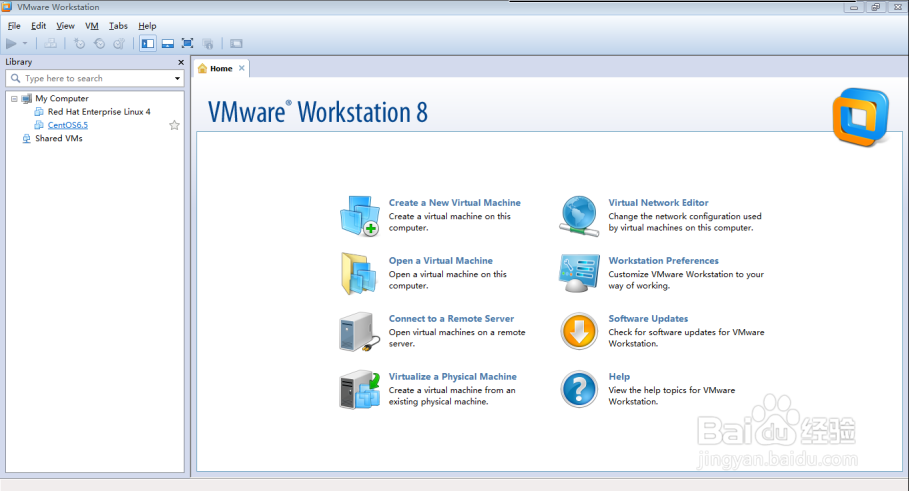
Task: Click the send Ctrl+Alt+Del toolbar icon
Action: 50,43
